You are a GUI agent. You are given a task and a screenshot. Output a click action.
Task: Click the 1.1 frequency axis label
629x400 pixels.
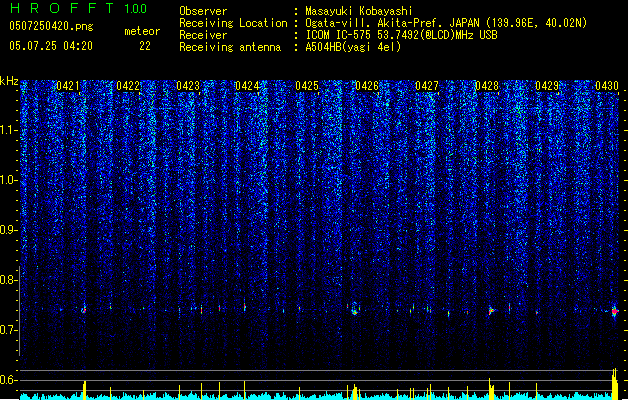[9, 130]
